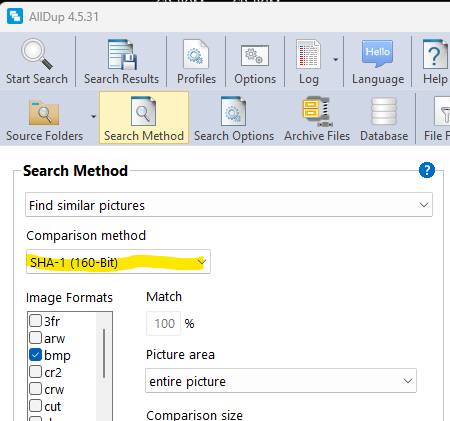Open Search Results from the toolbar
Image resolution: width=450 pixels, height=421 pixels.
pyautogui.click(x=121, y=62)
